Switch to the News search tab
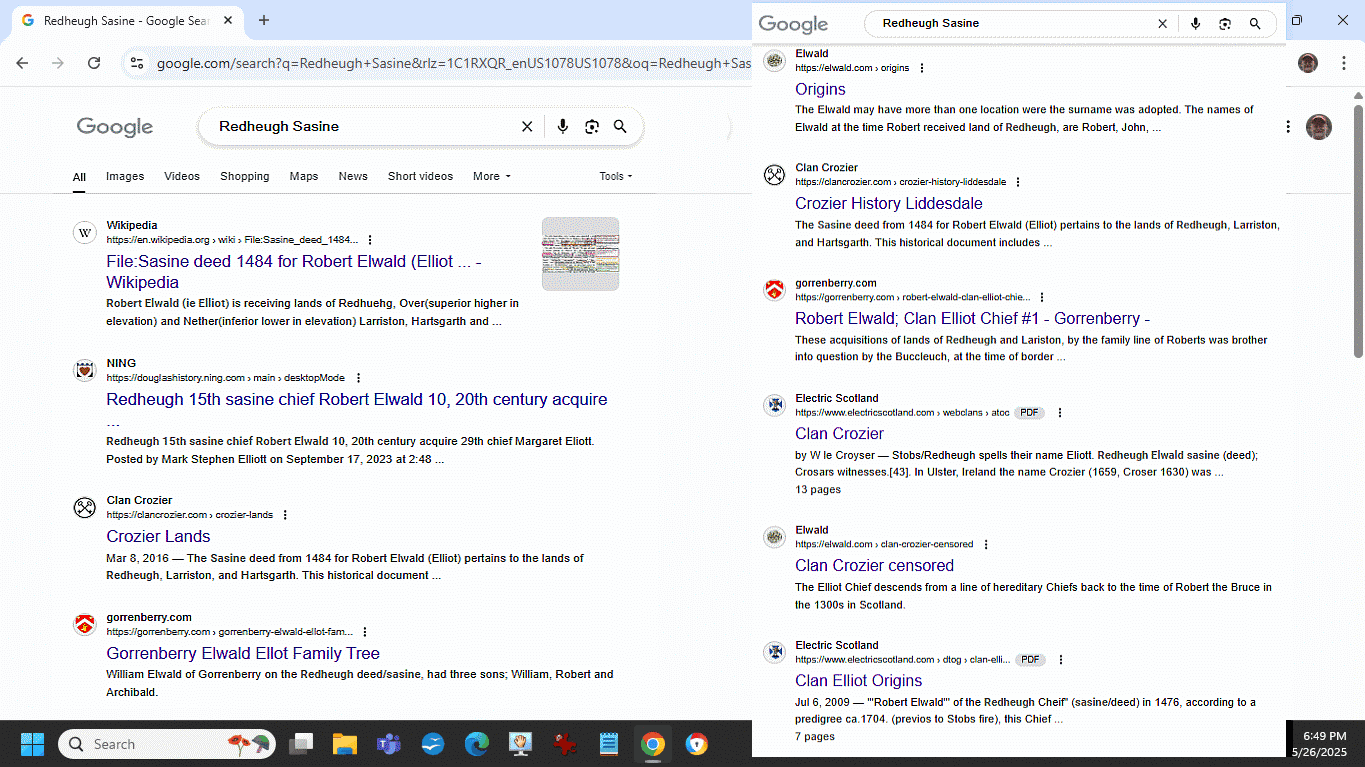The image size is (1365, 767). (x=353, y=176)
